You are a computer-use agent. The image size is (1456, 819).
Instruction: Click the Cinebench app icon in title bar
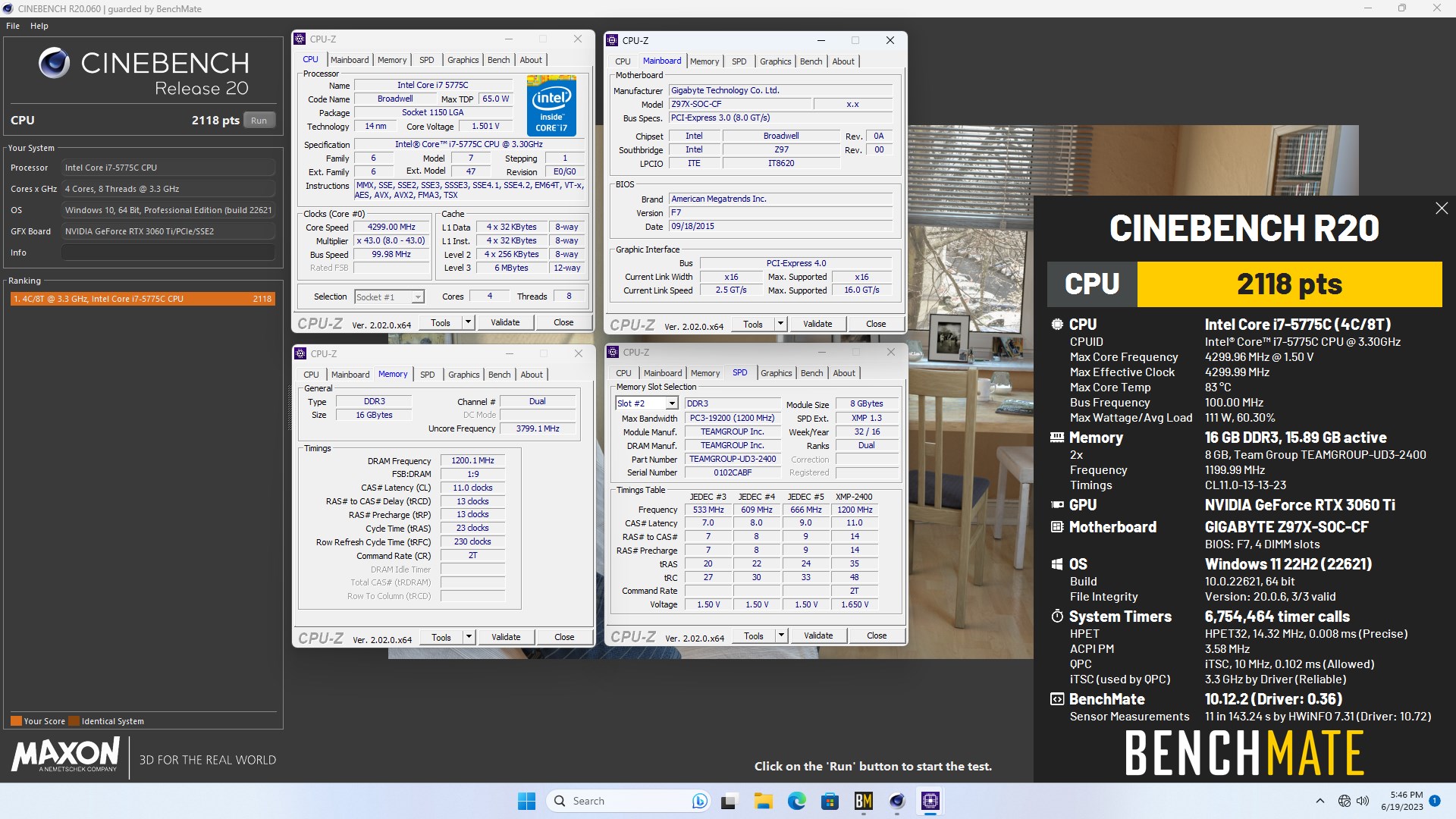click(x=8, y=8)
